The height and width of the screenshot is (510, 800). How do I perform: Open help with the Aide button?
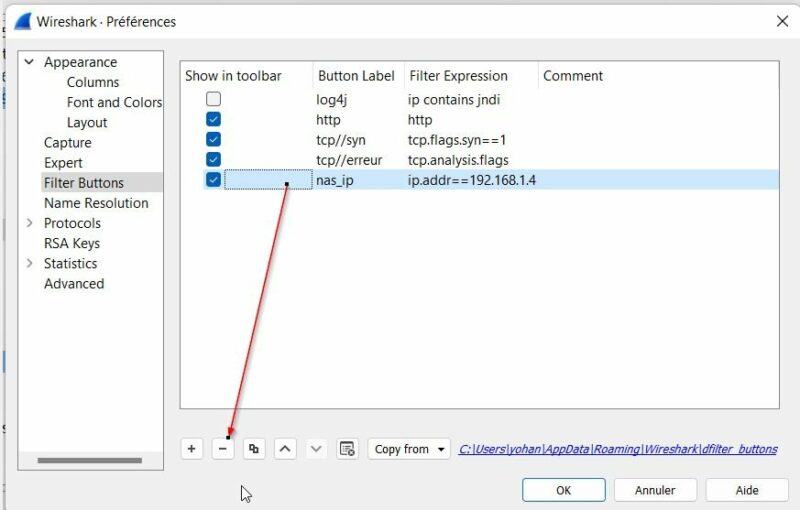pyautogui.click(x=747, y=490)
